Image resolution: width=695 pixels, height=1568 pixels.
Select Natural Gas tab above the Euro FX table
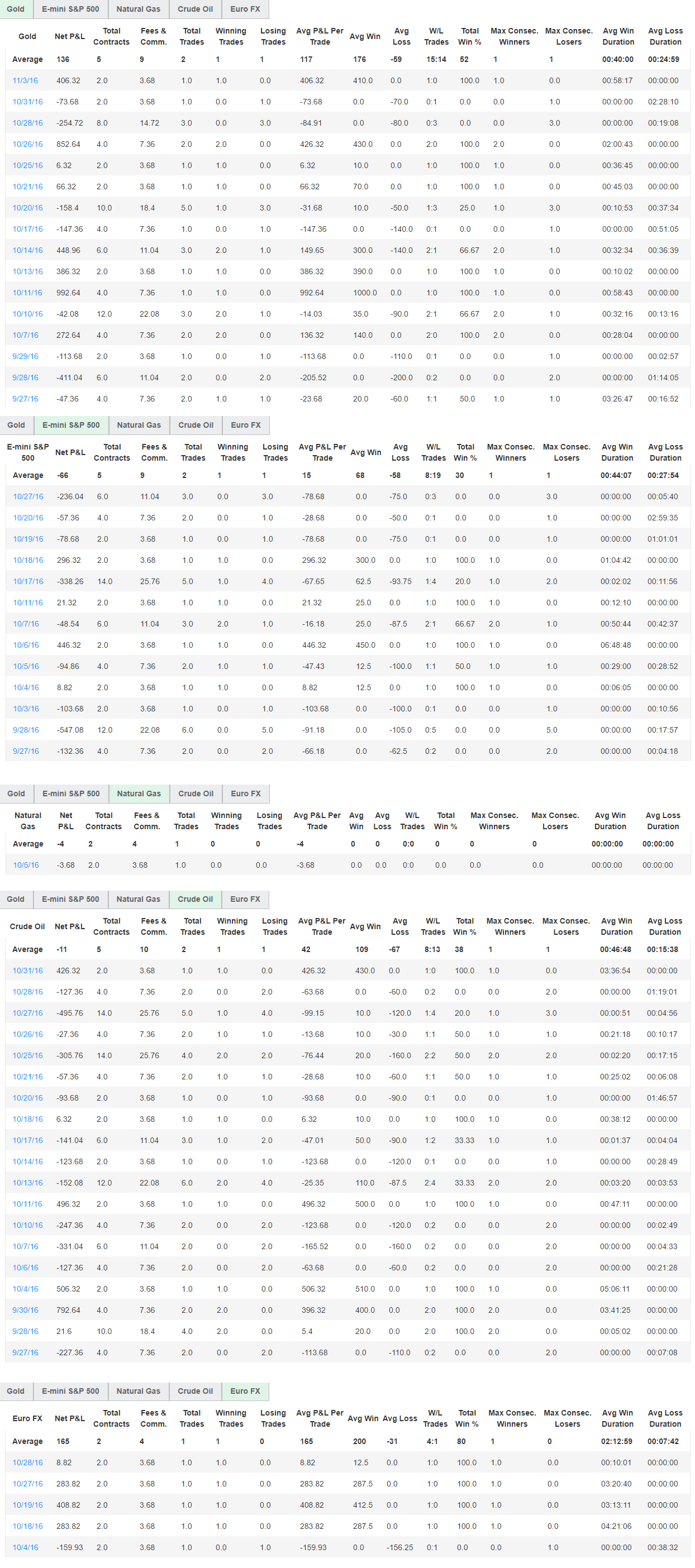138,1390
